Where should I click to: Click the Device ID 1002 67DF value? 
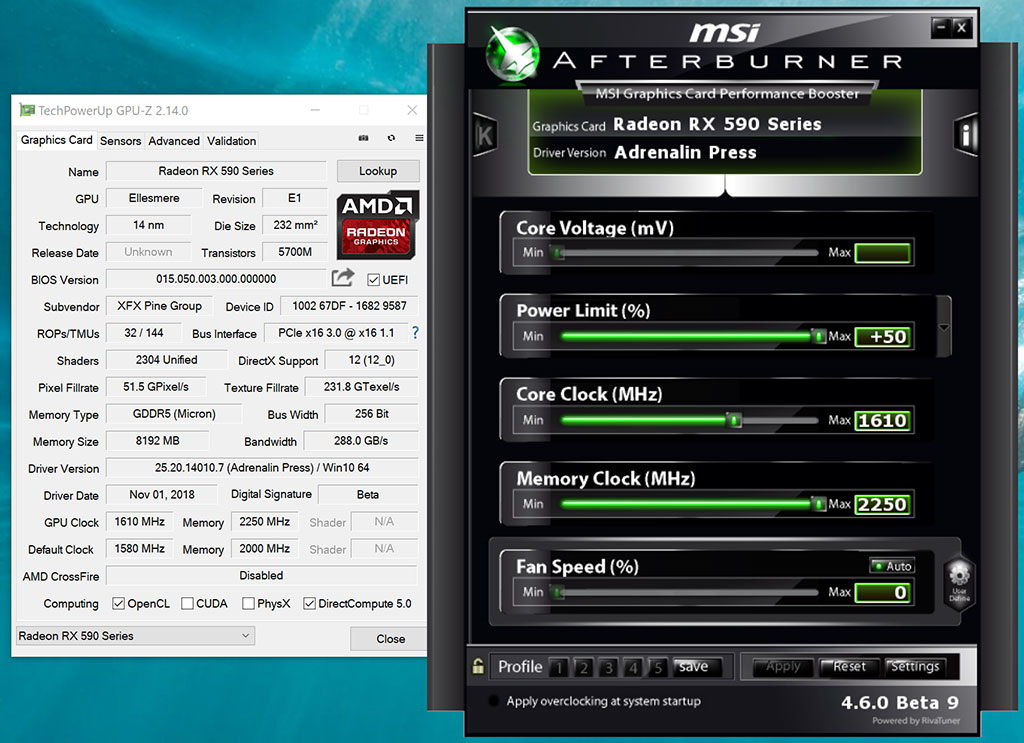(x=349, y=306)
